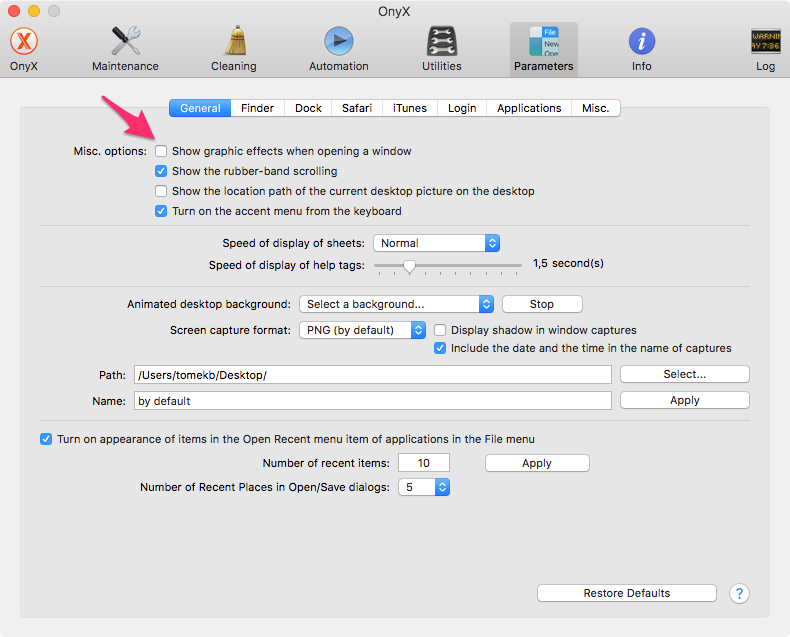
Task: Open the Utilities wrenches icon
Action: tap(441, 41)
